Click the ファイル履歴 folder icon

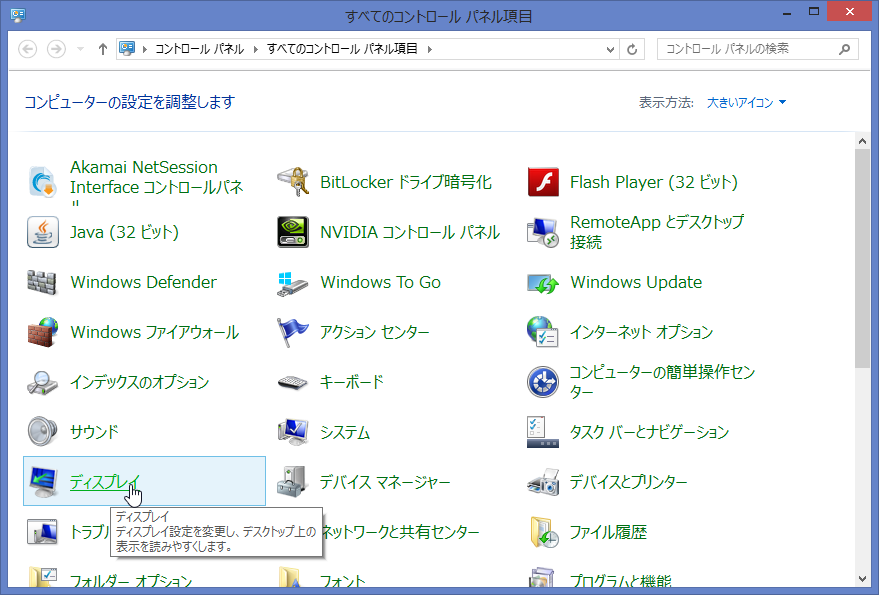[x=543, y=532]
